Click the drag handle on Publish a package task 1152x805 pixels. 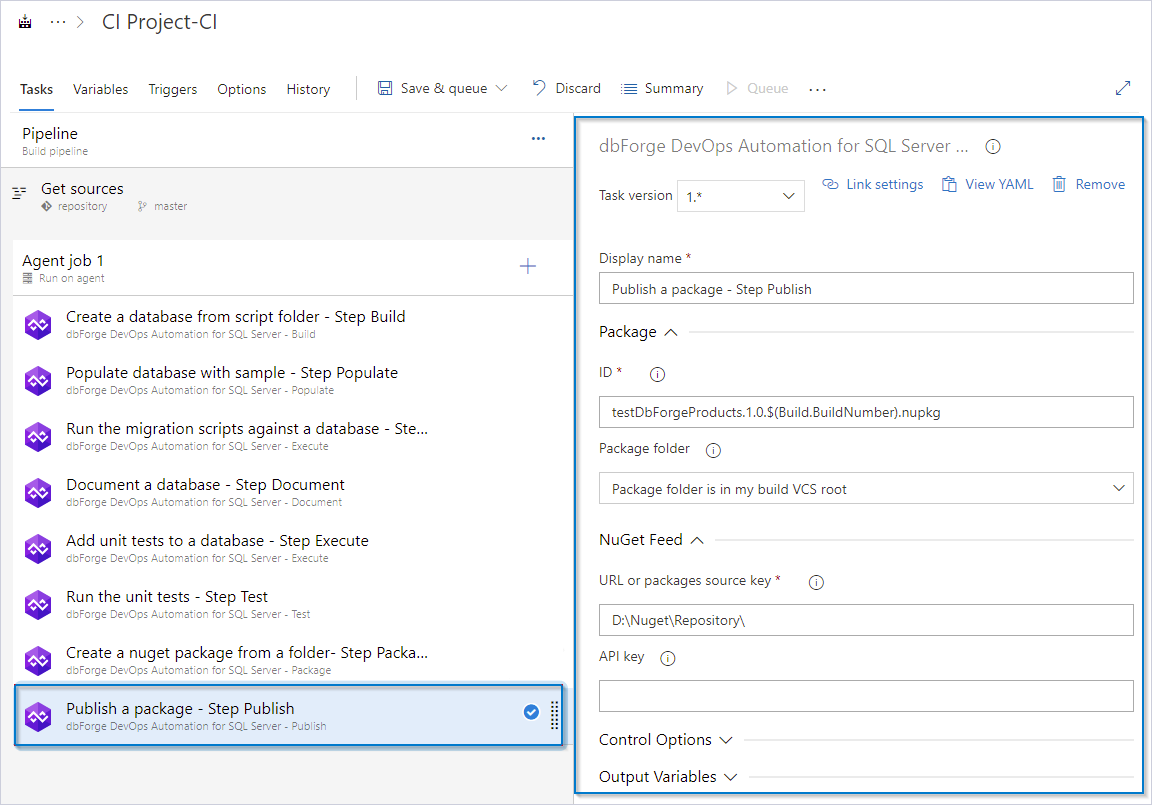click(x=555, y=715)
